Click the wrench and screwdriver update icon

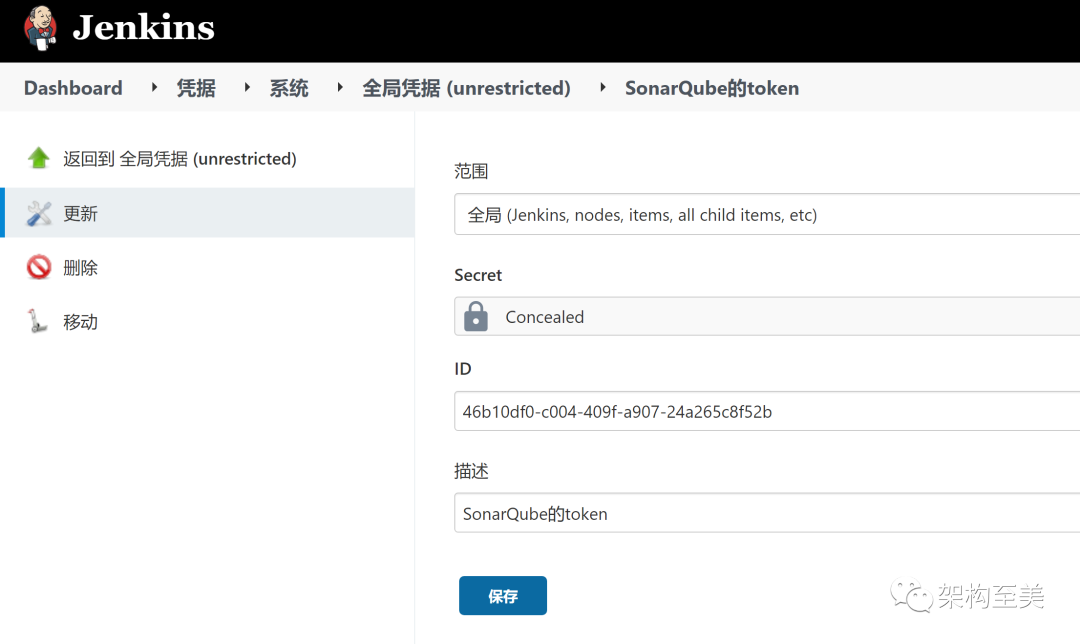click(x=39, y=213)
